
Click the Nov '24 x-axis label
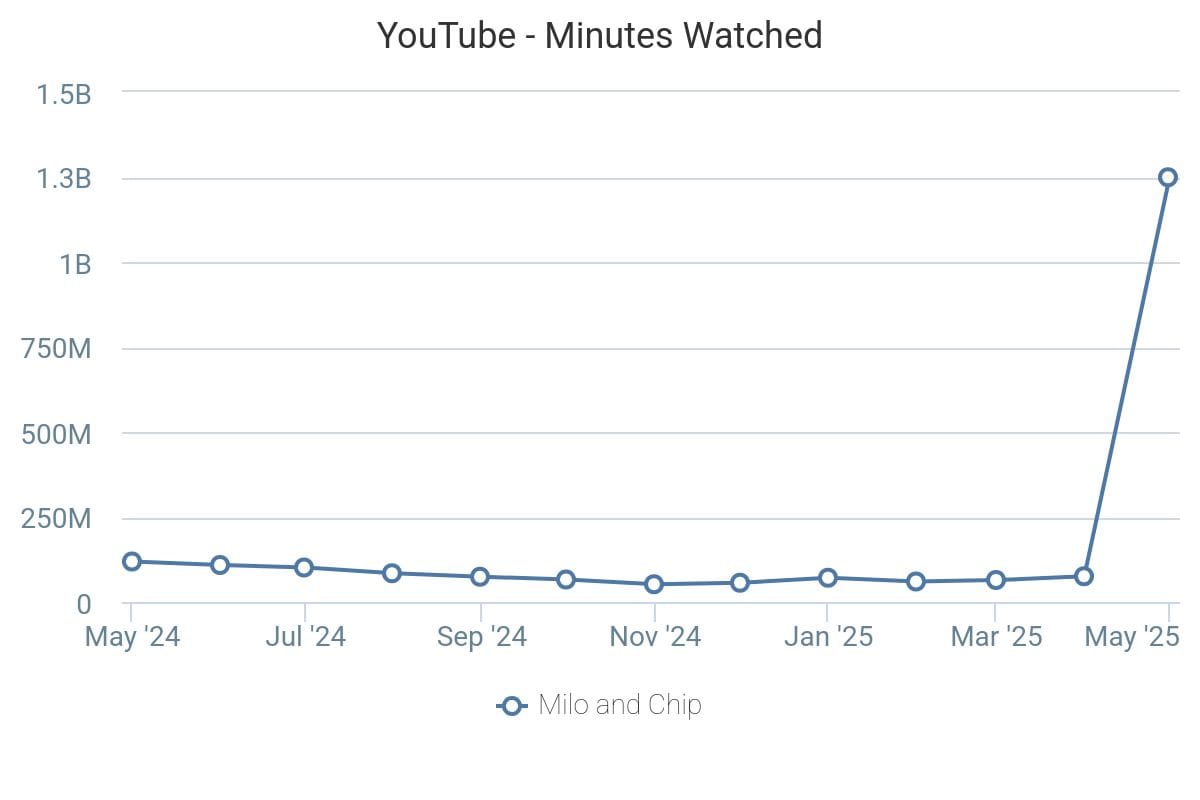(655, 637)
